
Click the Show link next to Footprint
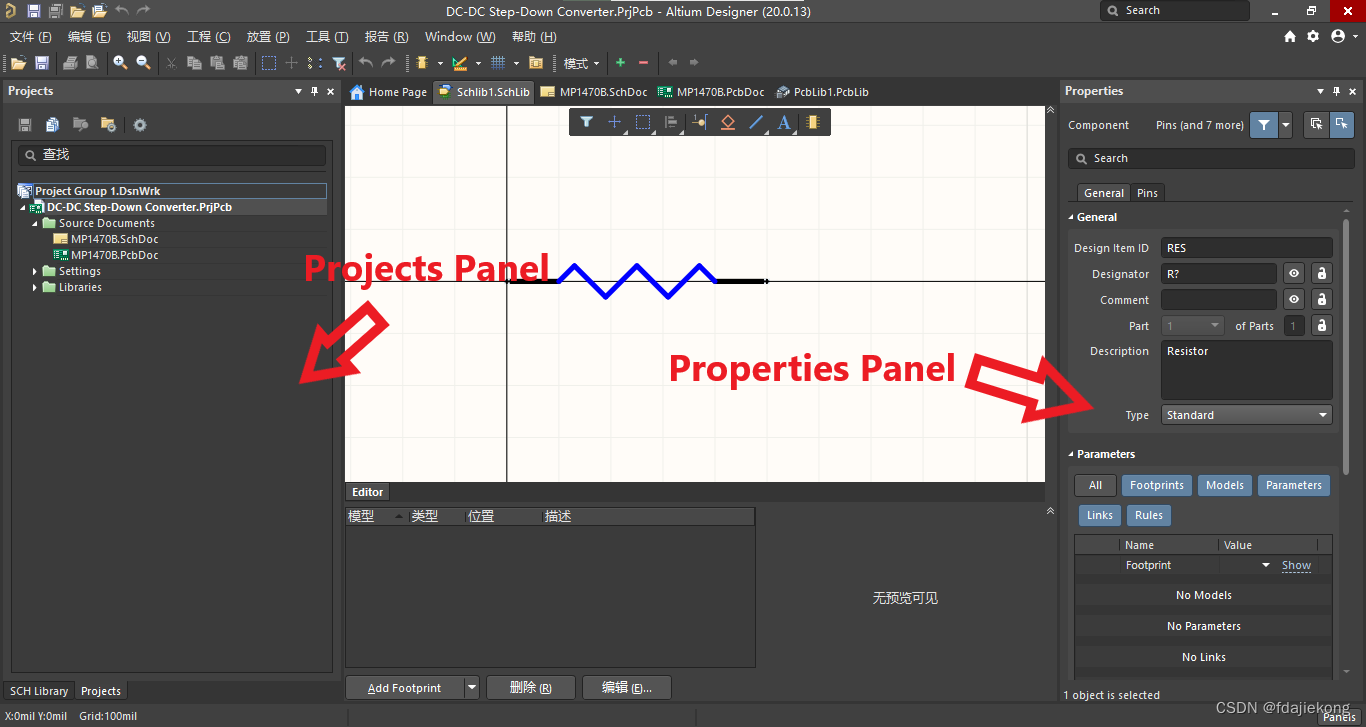(x=1296, y=565)
